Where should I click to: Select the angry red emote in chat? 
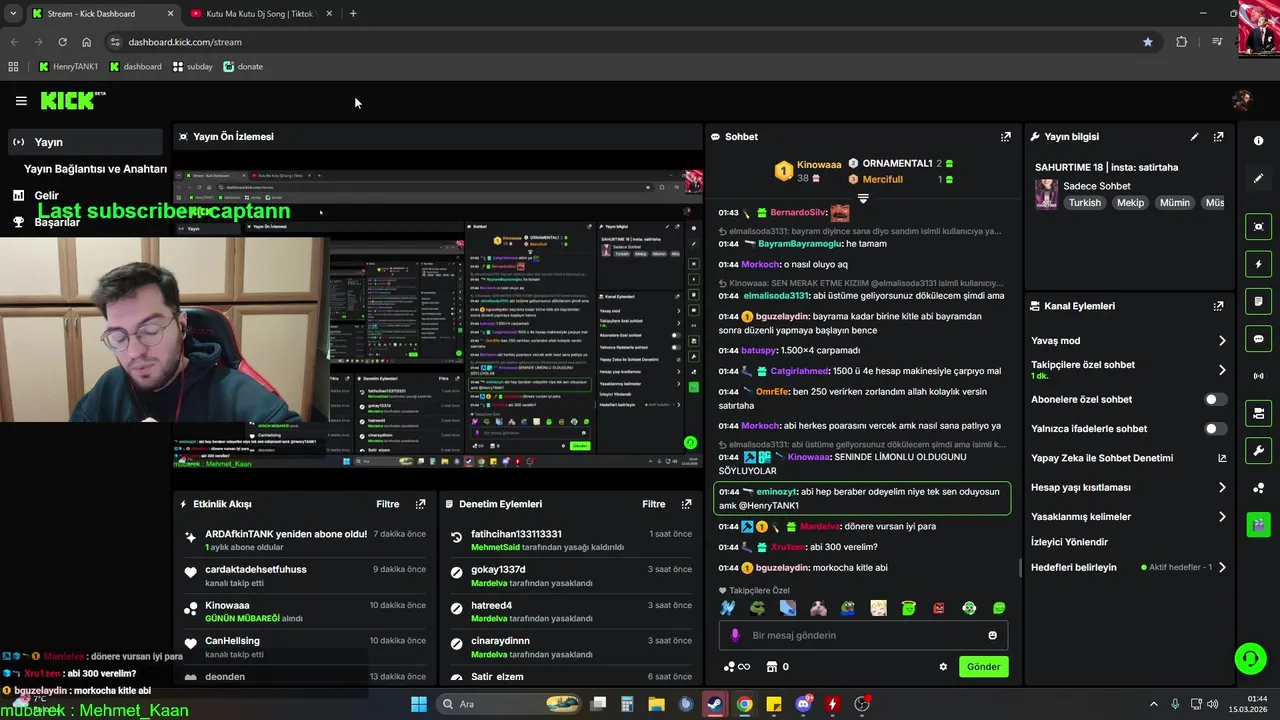pyautogui.click(x=939, y=608)
